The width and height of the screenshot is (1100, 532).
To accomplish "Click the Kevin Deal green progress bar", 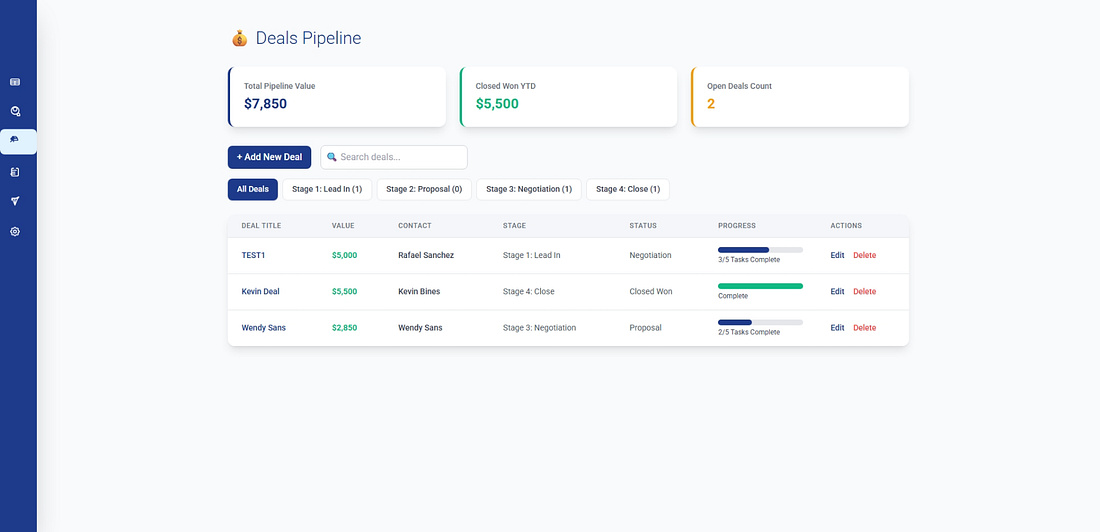I will 760,286.
